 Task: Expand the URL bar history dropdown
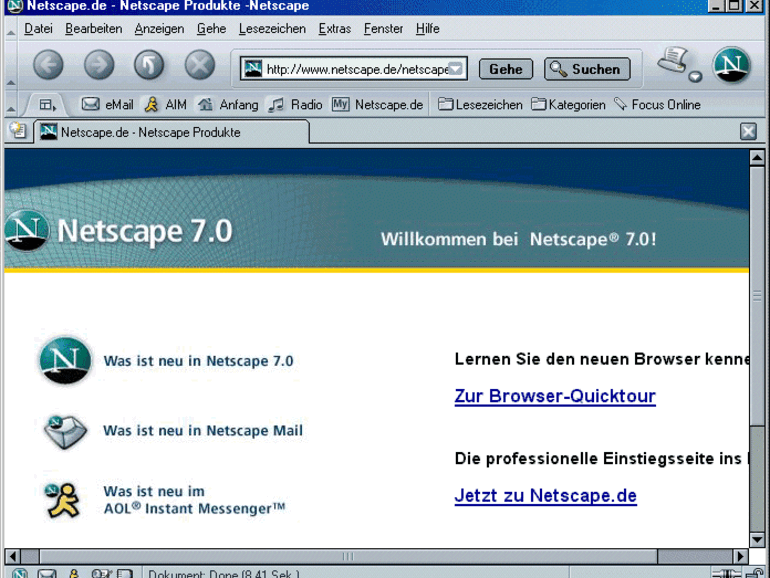456,69
